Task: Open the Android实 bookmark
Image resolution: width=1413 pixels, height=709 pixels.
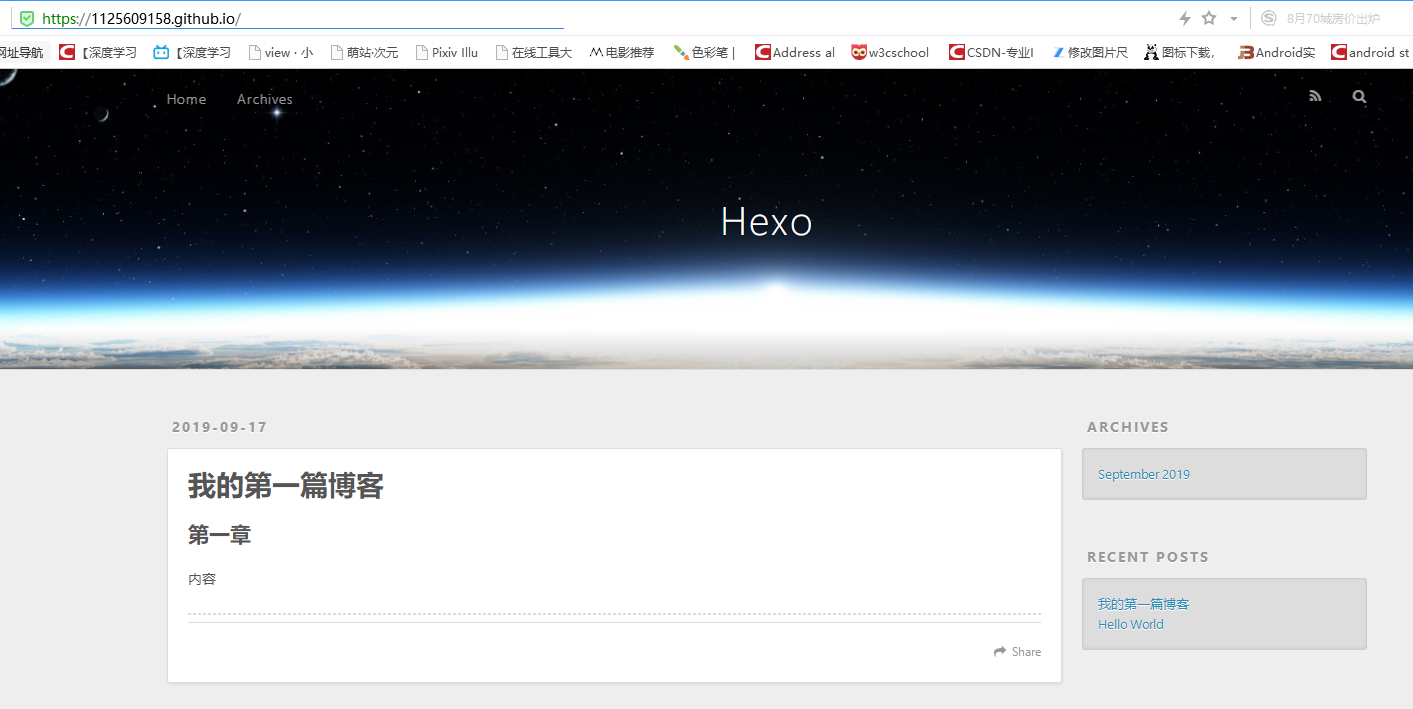Action: click(x=1275, y=52)
